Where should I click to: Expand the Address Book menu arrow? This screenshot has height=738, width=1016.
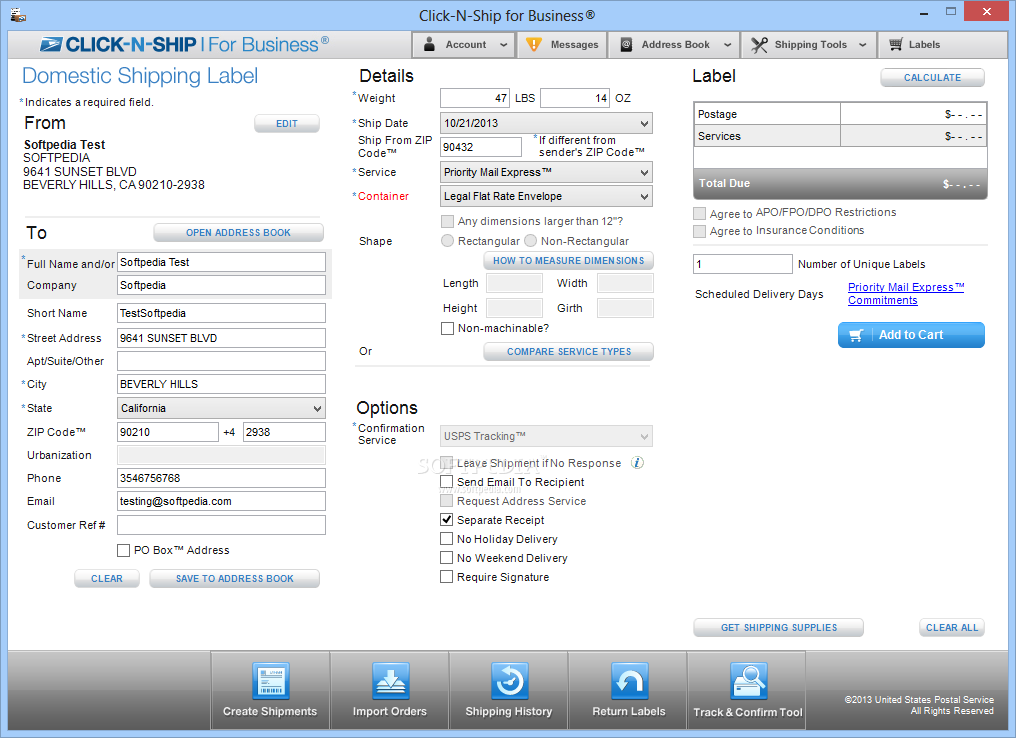pyautogui.click(x=728, y=45)
